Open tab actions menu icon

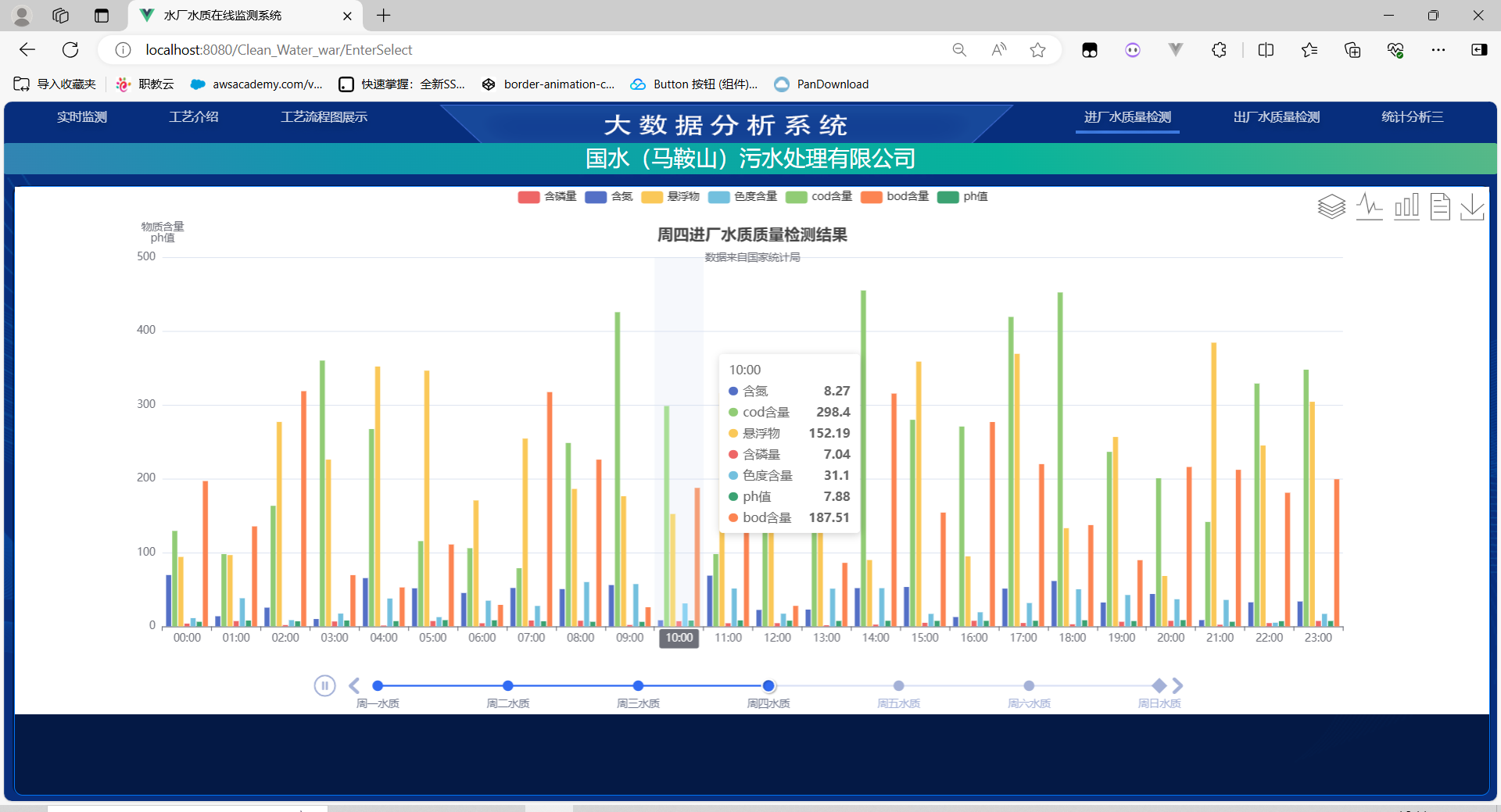(x=102, y=16)
